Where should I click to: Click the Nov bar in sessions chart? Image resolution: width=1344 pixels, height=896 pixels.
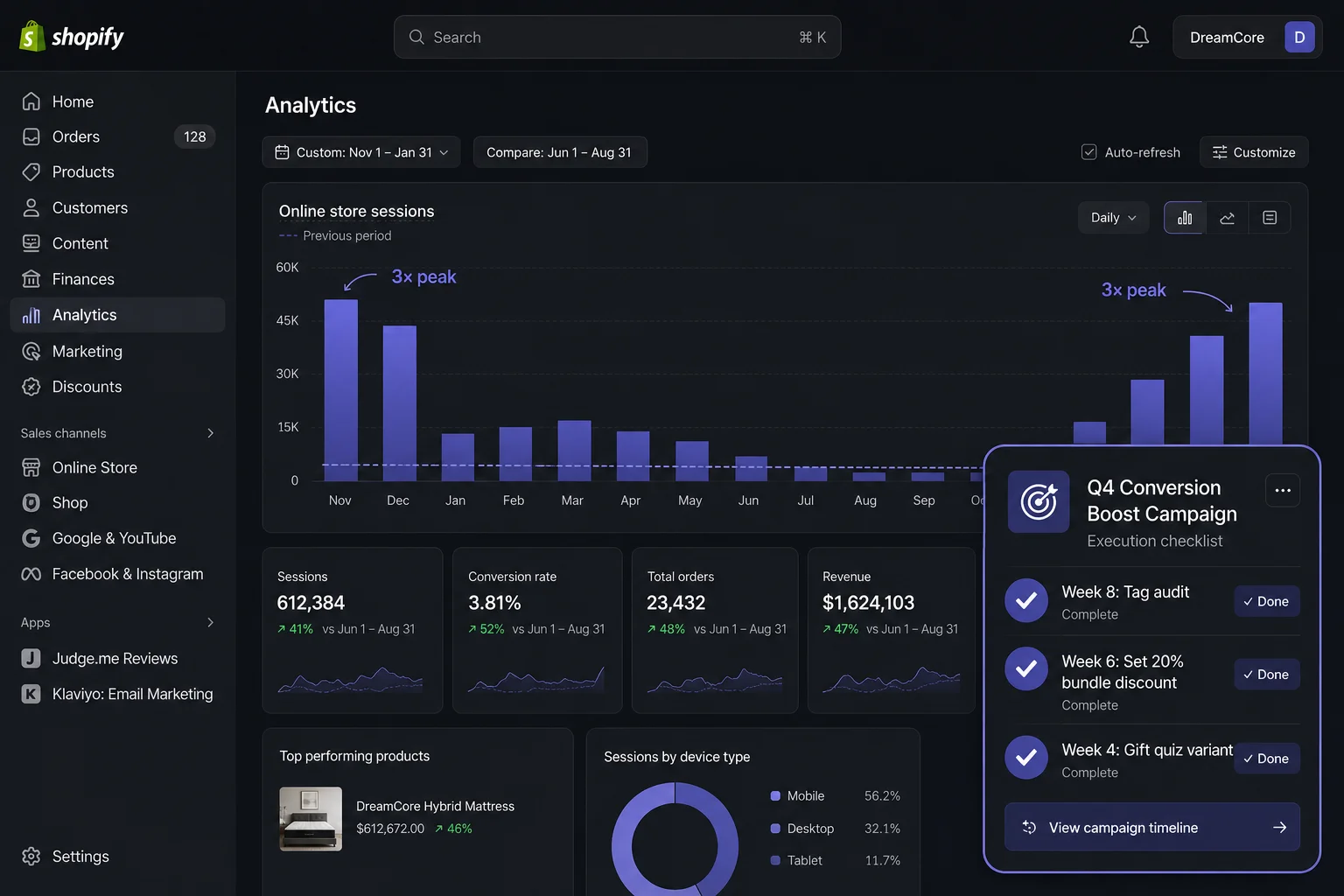pos(340,390)
